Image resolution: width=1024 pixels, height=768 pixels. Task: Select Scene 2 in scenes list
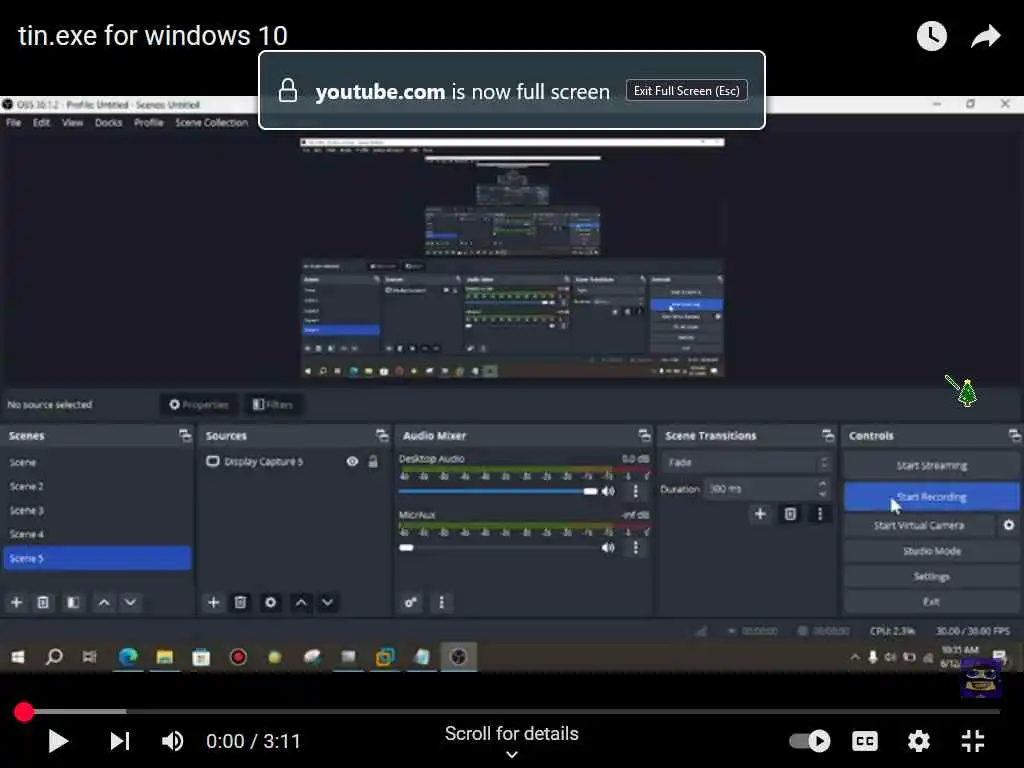click(x=97, y=487)
